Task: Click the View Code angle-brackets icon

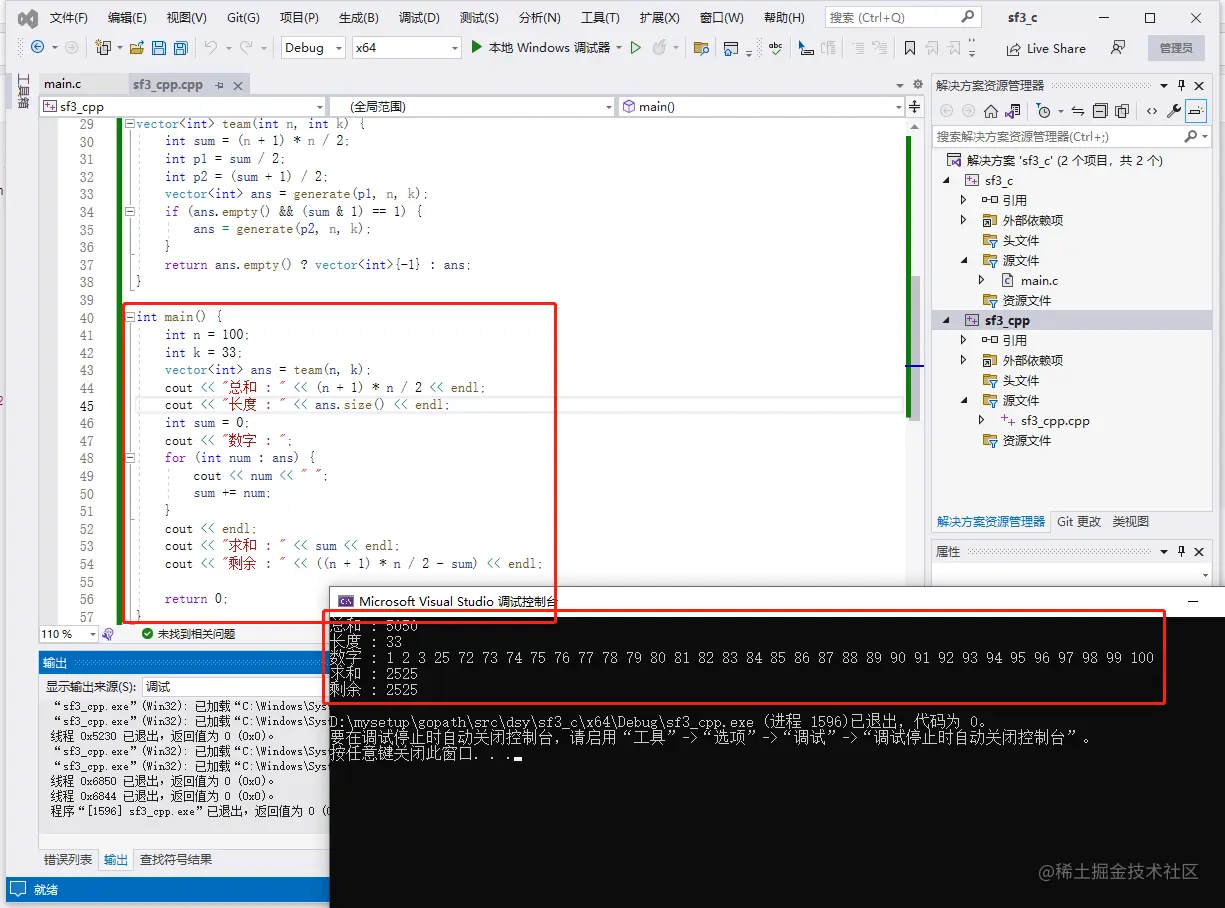Action: click(x=1152, y=111)
